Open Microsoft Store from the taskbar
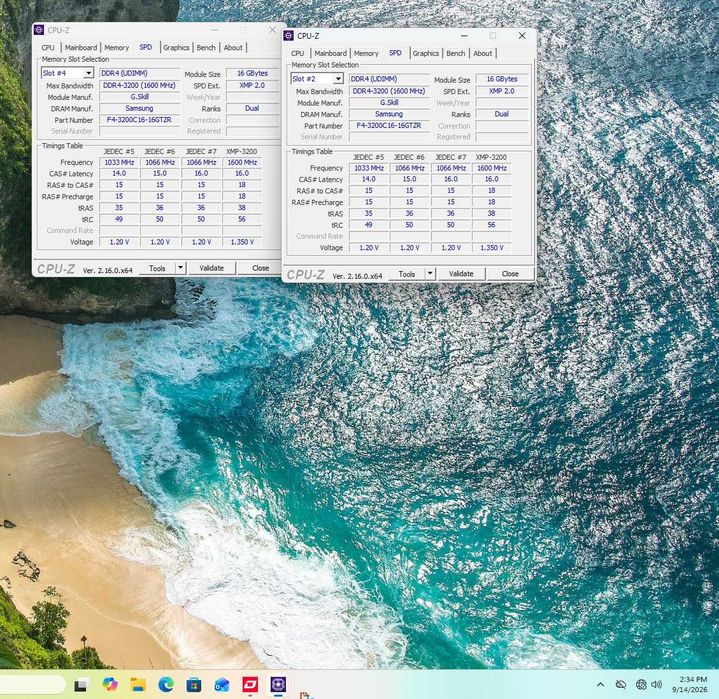This screenshot has height=699, width=719. pyautogui.click(x=194, y=685)
